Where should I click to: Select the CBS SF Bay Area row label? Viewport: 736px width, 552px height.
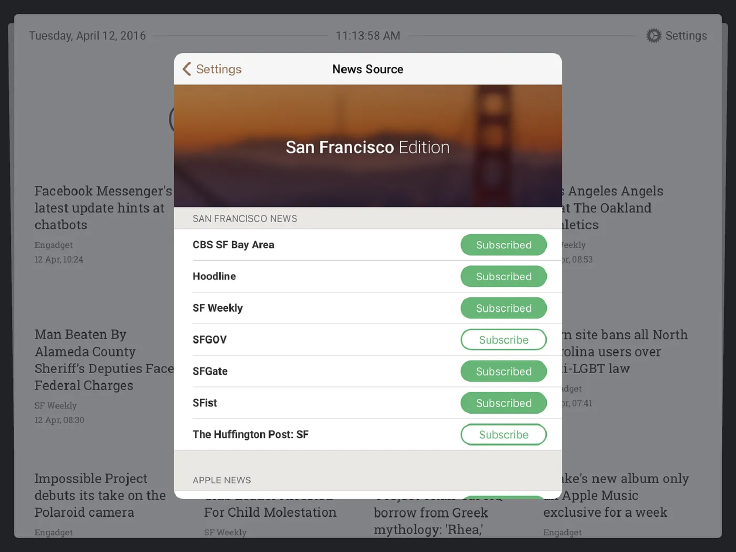233,245
